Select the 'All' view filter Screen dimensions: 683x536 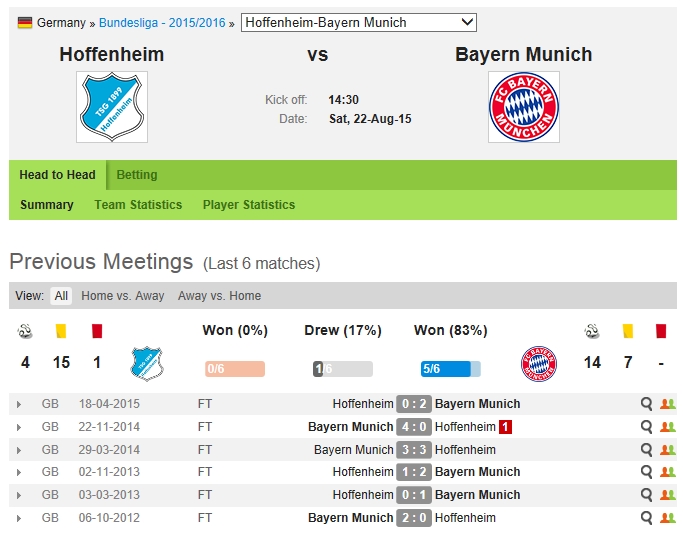(61, 296)
